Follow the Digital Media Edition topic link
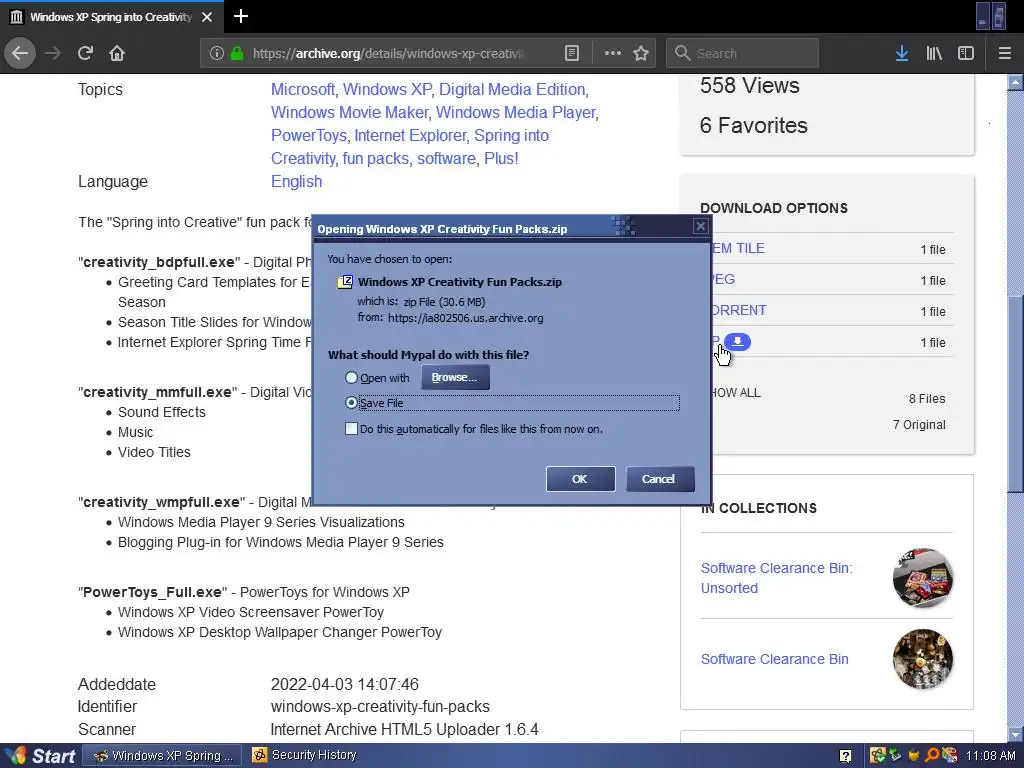This screenshot has width=1024, height=768. [x=512, y=89]
